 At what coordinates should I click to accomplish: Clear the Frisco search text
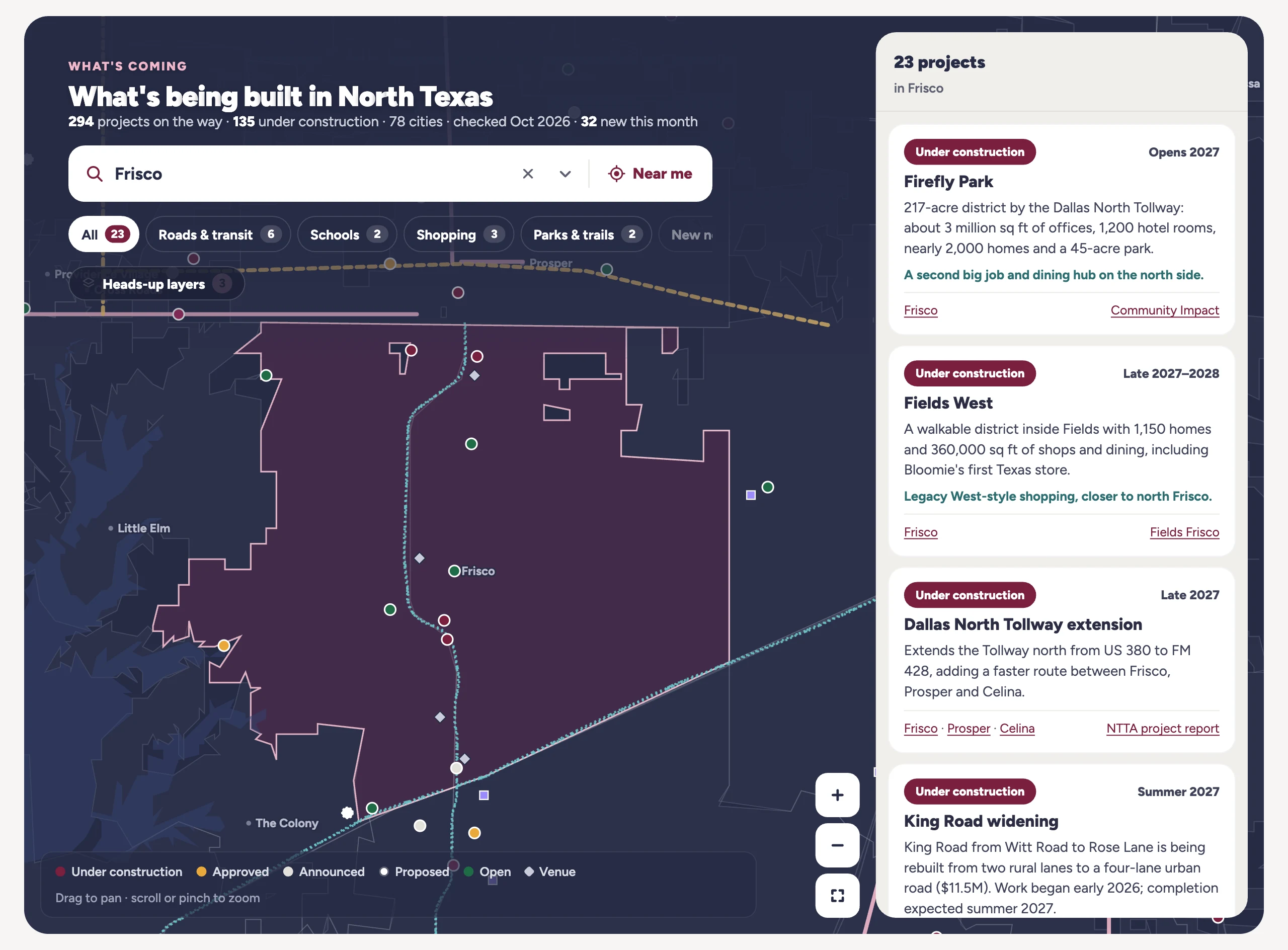click(528, 174)
